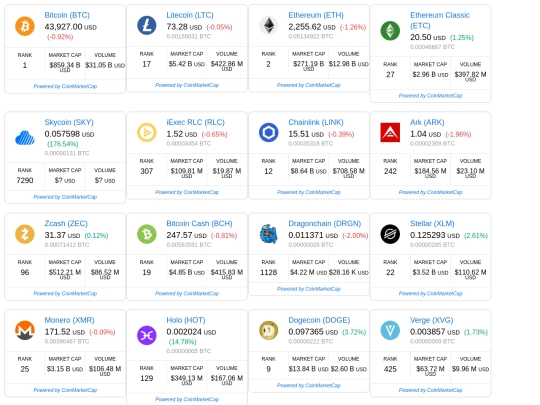This screenshot has height=405, width=540.
Task: Open the Ethereum Classic (ETC) title link
Action: [x=440, y=20]
